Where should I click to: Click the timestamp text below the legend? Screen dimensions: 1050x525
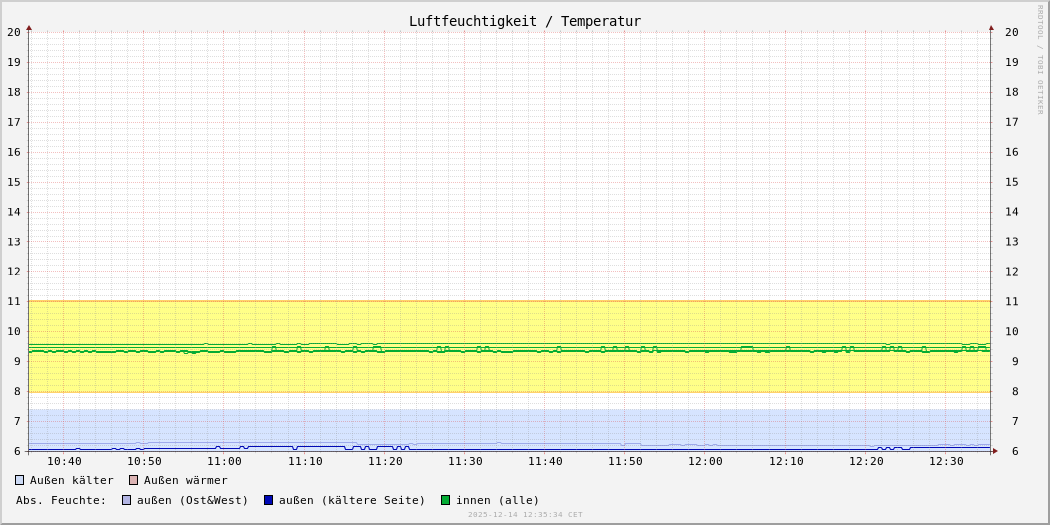(x=525, y=515)
